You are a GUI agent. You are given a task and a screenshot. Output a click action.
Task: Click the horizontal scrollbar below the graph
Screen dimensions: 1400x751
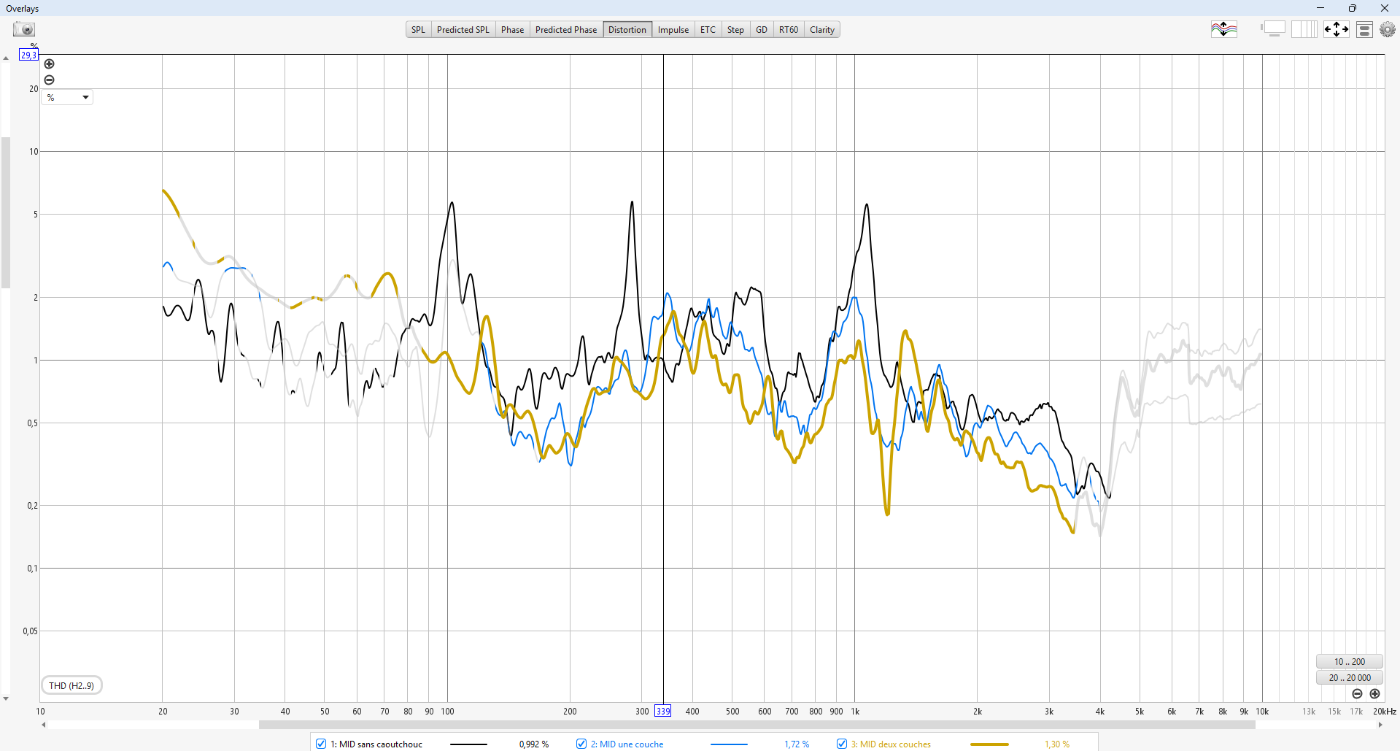[x=700, y=724]
